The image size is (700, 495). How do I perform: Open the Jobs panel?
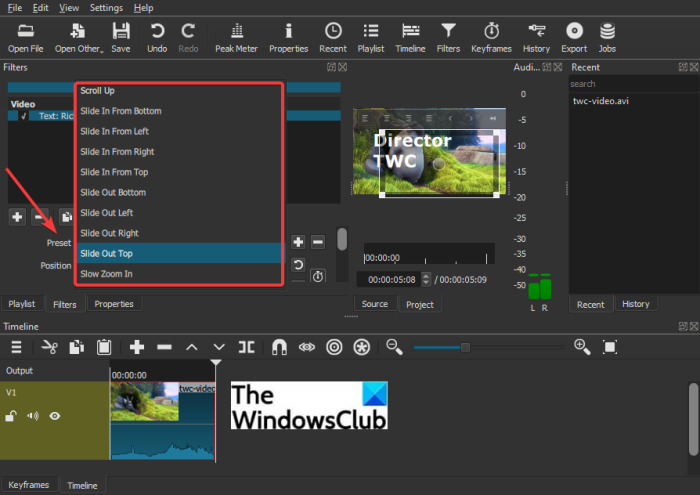pos(607,38)
